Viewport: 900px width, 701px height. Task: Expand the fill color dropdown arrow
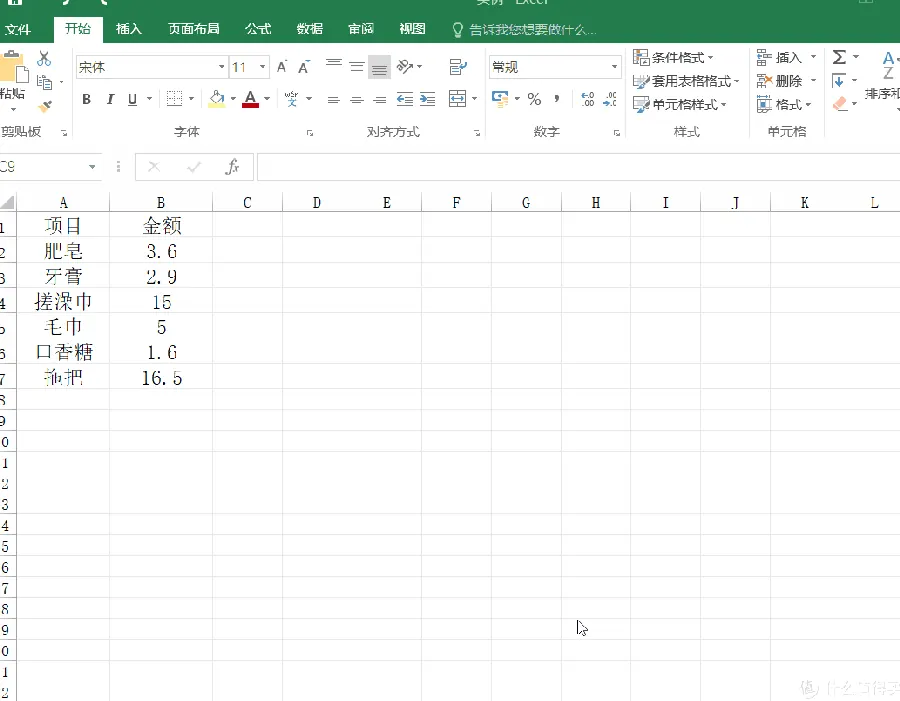pos(233,99)
